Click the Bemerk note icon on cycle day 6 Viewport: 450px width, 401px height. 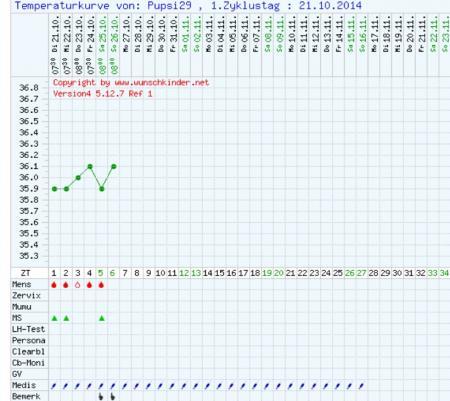coord(113,396)
